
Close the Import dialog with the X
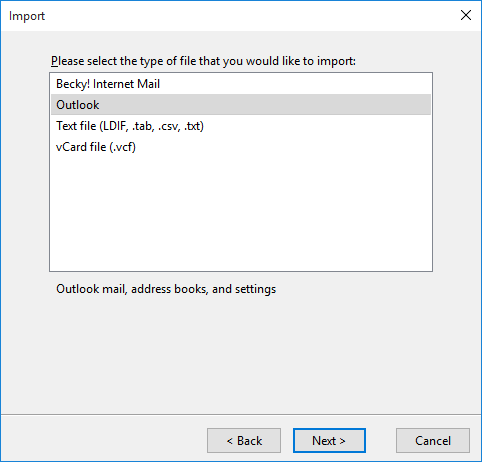point(466,15)
